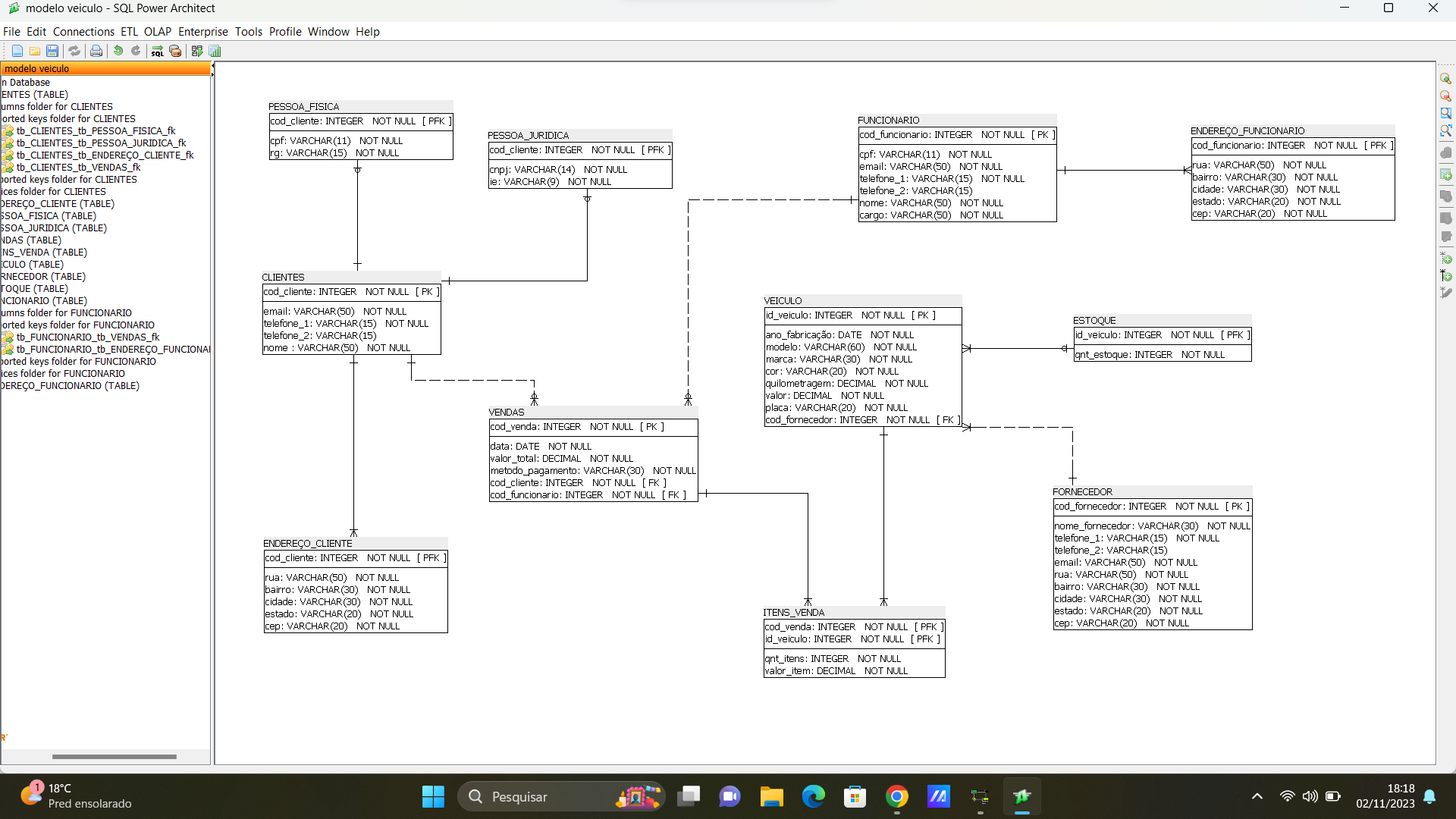The width and height of the screenshot is (1456, 819).
Task: Click the taskbar Pesquisar search box
Action: [x=561, y=797]
